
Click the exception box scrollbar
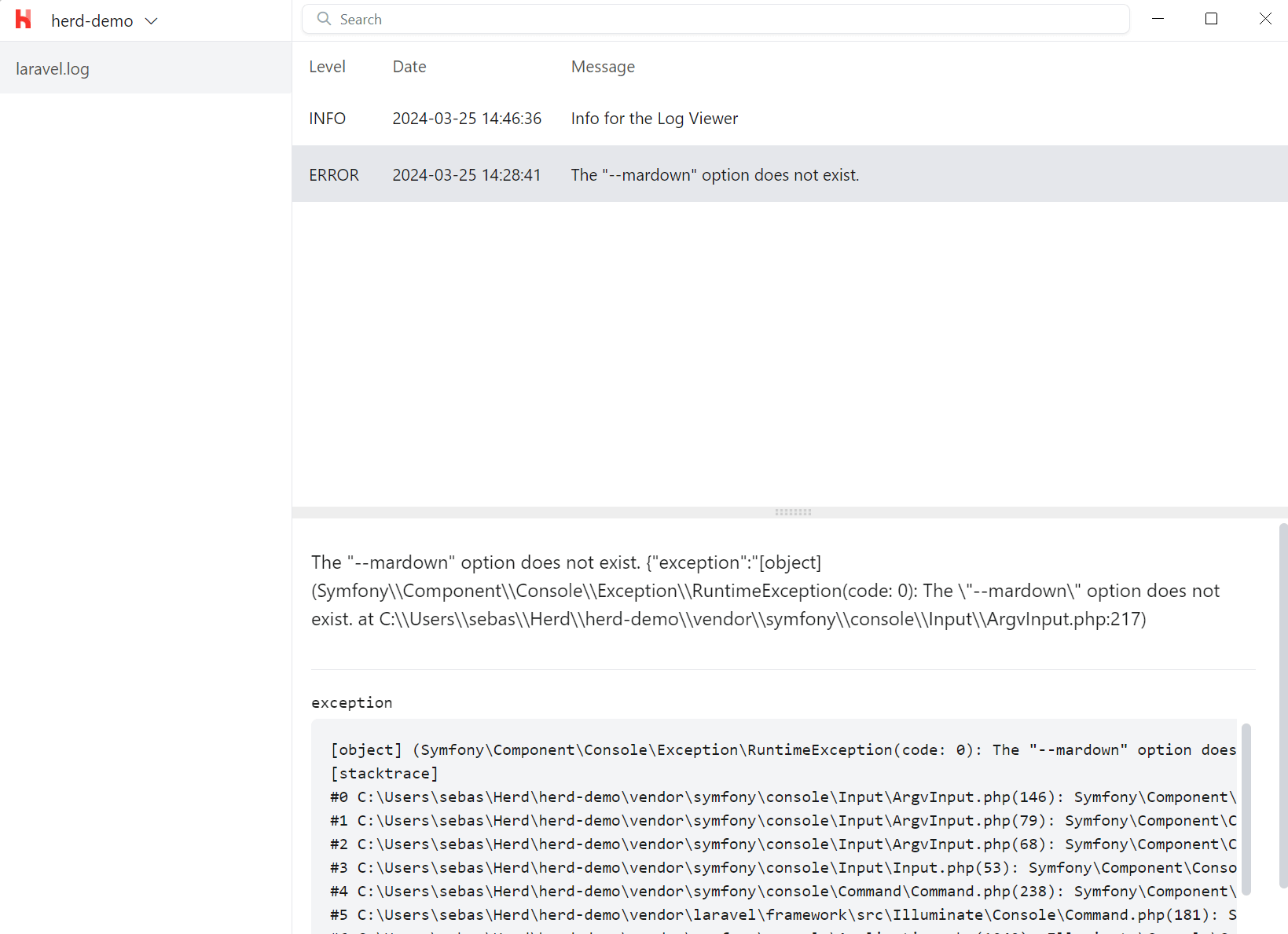point(1246,809)
